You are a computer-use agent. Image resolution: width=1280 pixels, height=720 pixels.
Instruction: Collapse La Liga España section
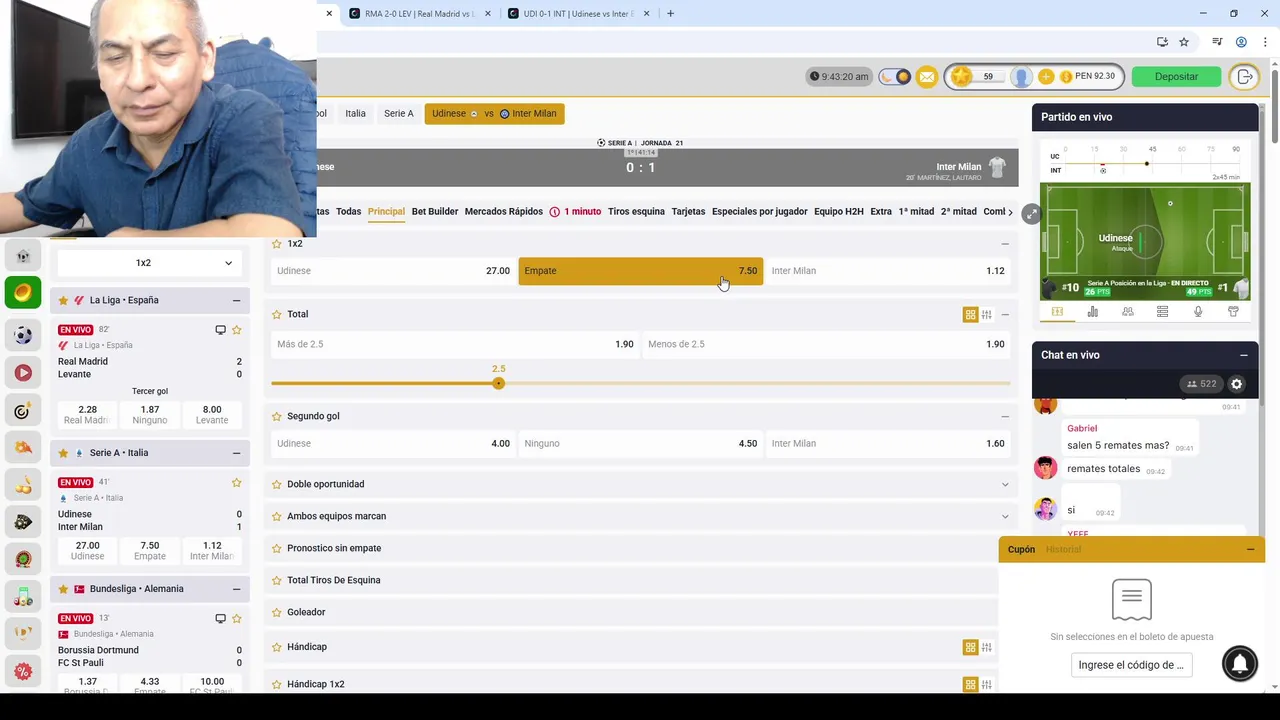pyautogui.click(x=236, y=301)
